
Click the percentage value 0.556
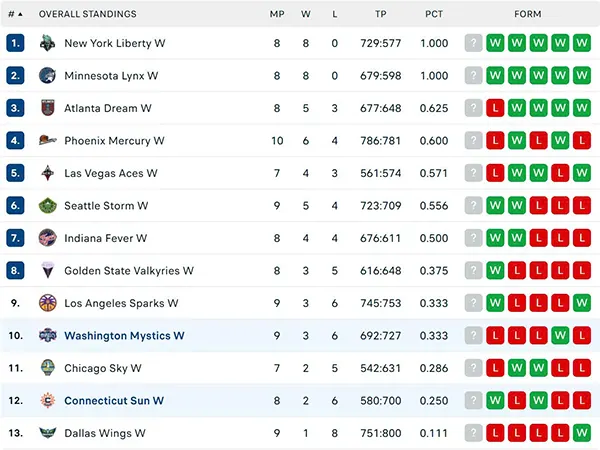click(434, 206)
